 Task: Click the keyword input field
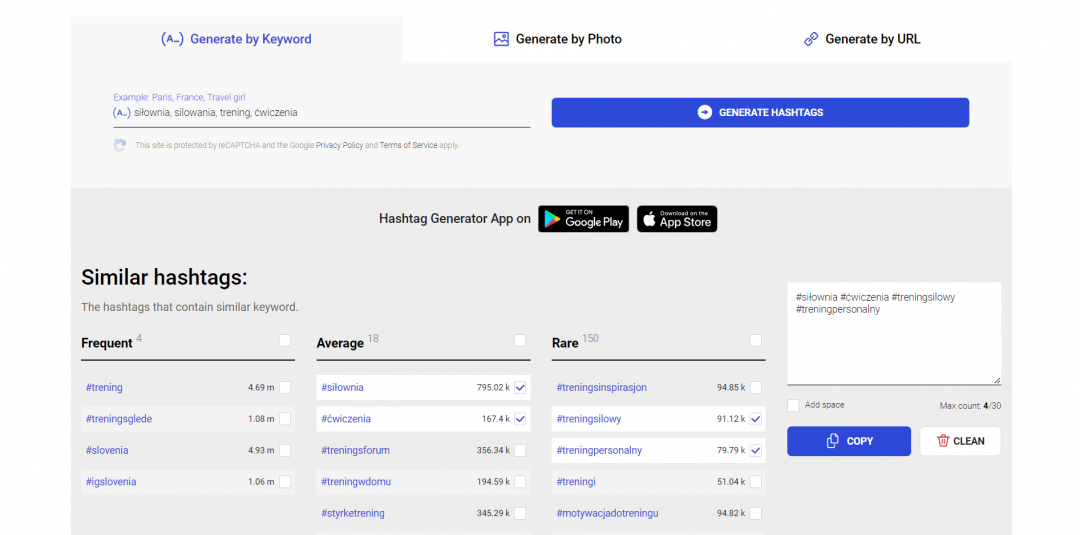330,113
